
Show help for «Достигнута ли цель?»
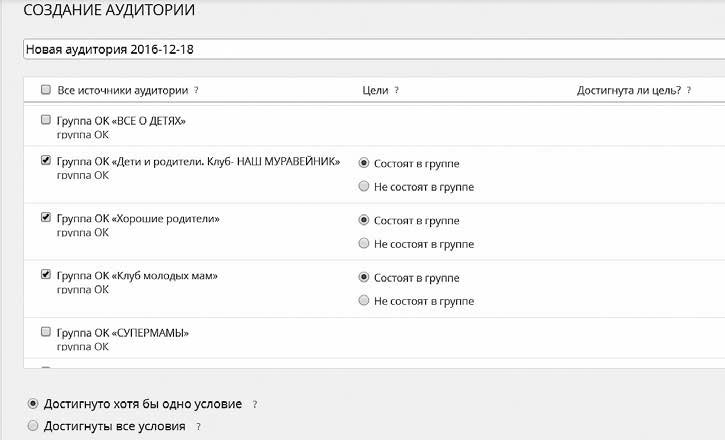[689, 90]
